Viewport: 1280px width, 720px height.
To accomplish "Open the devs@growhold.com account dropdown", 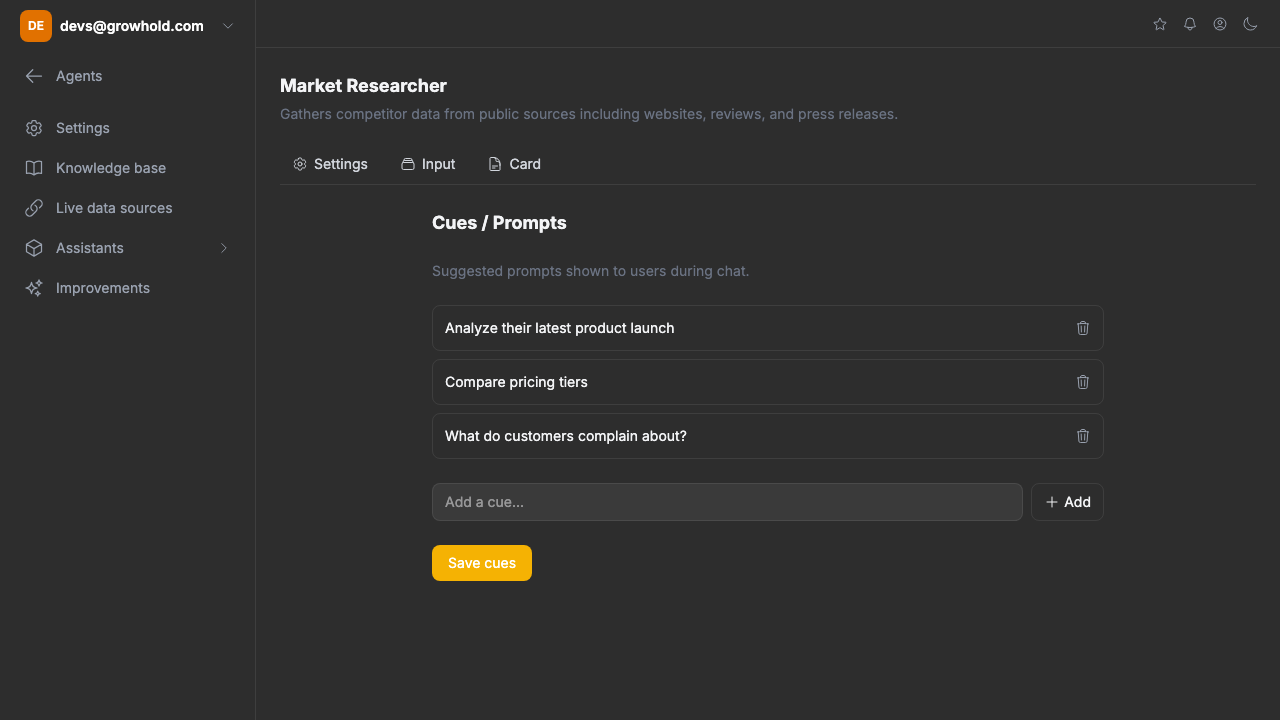I will click(x=228, y=26).
